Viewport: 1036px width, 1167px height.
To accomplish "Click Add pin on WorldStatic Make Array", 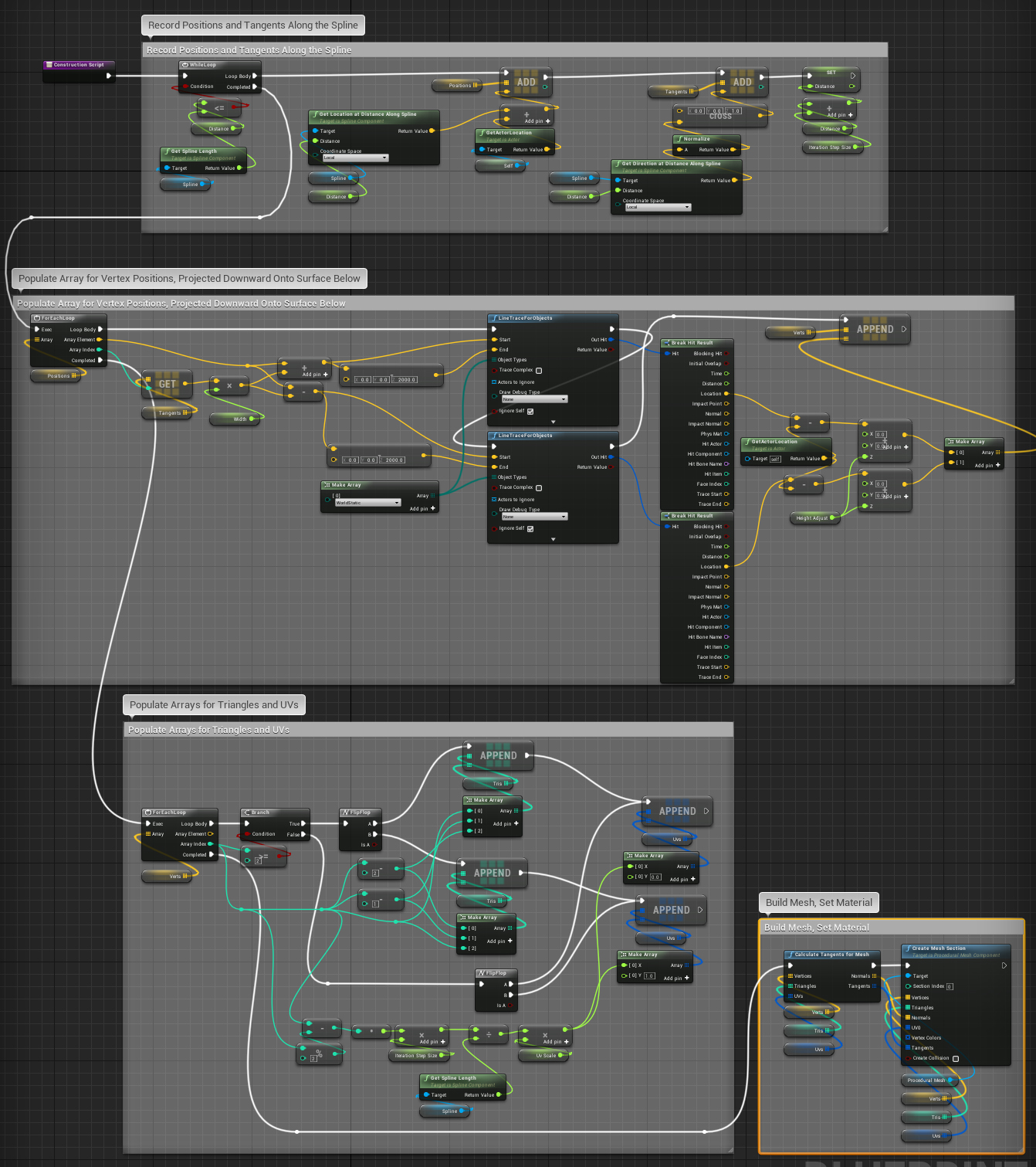I will pos(423,509).
